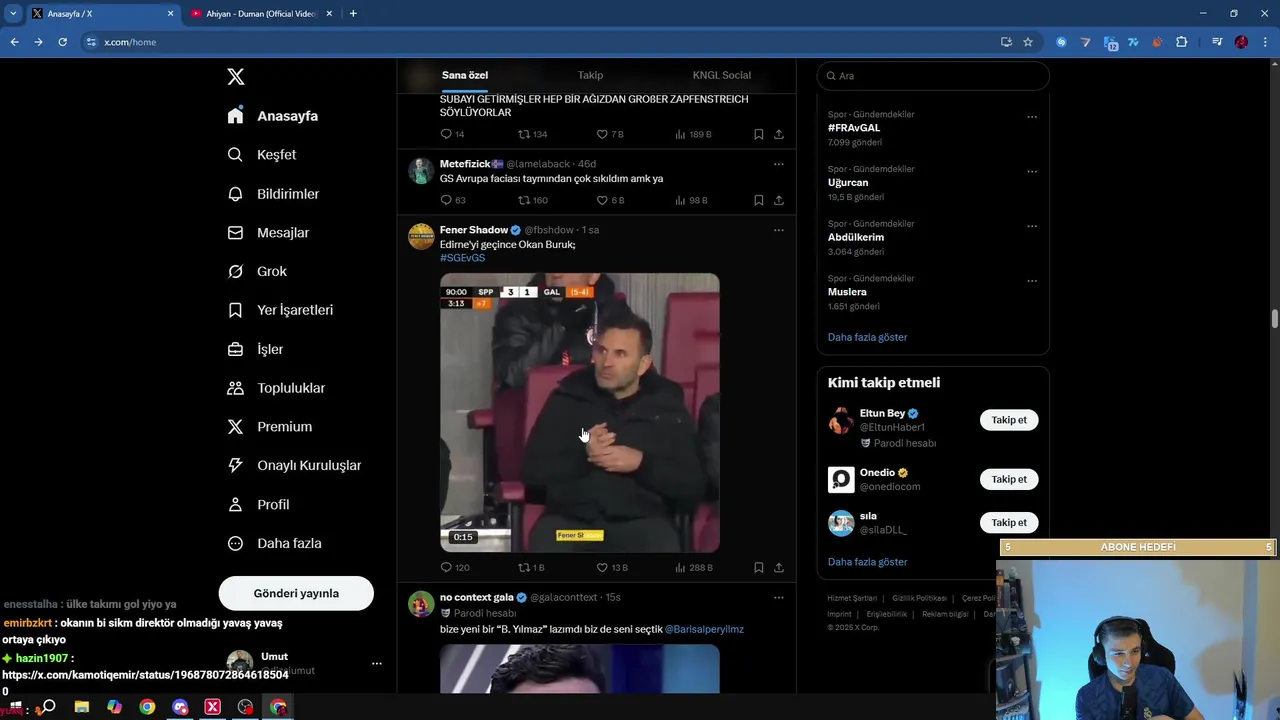Open more options for Uğurcan trend
The height and width of the screenshot is (720, 1280).
(x=1032, y=171)
